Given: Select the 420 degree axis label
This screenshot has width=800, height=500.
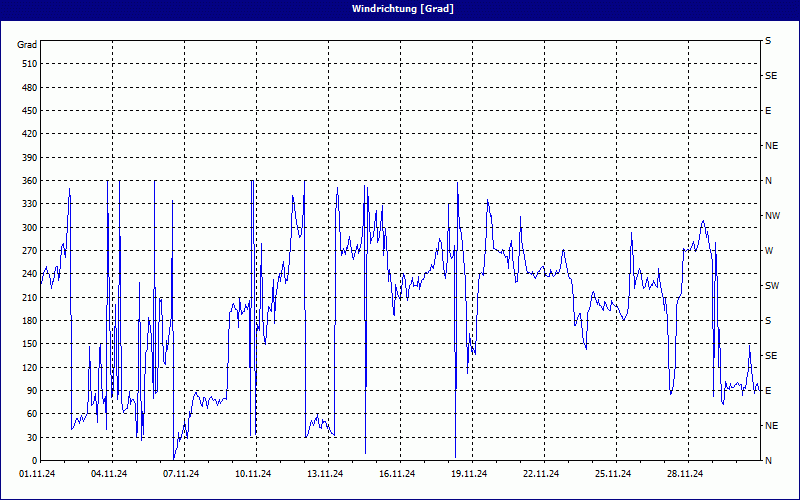Looking at the screenshot, I should [x=30, y=134].
